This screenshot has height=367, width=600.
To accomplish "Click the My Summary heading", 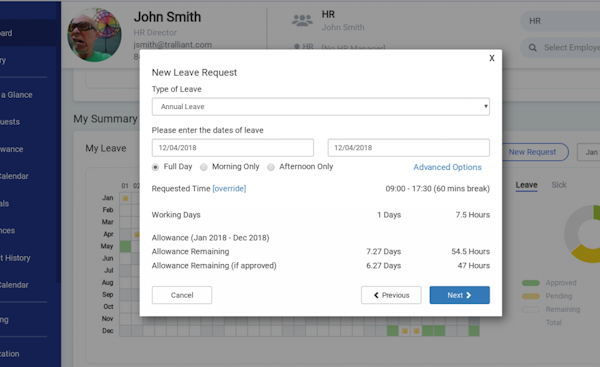I will (105, 119).
